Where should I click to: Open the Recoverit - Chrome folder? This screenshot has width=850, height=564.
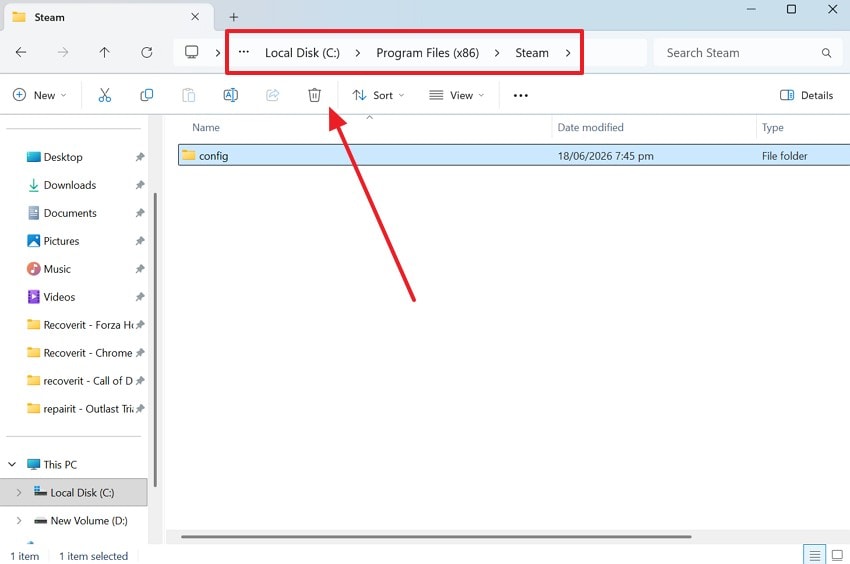[80, 353]
